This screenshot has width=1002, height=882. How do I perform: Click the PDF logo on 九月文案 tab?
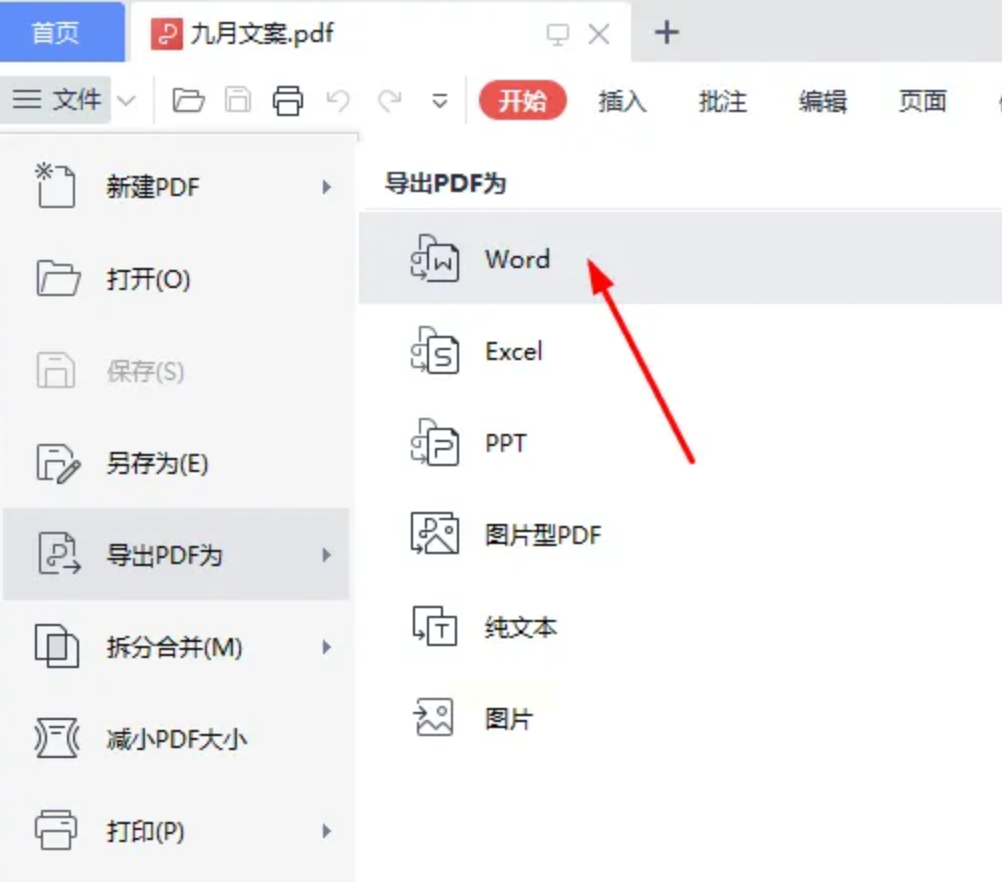167,34
